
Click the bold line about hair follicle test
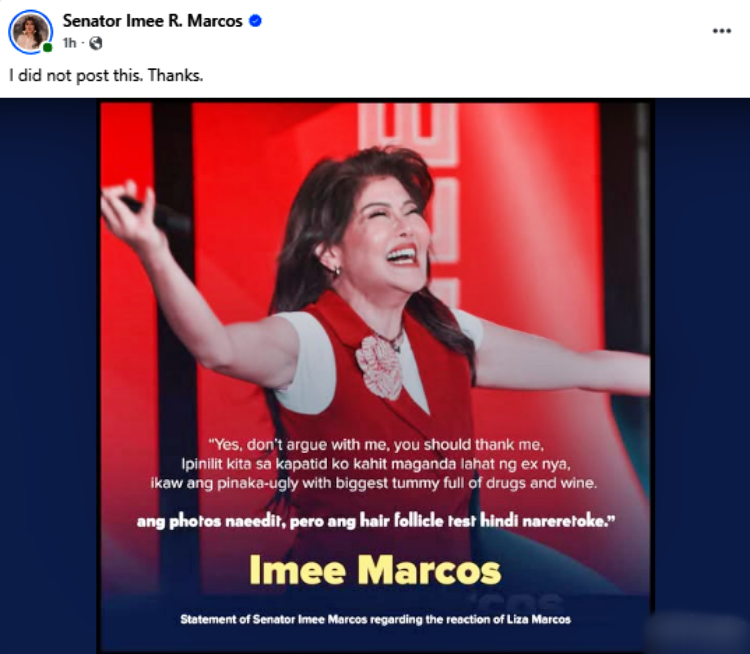click(375, 521)
